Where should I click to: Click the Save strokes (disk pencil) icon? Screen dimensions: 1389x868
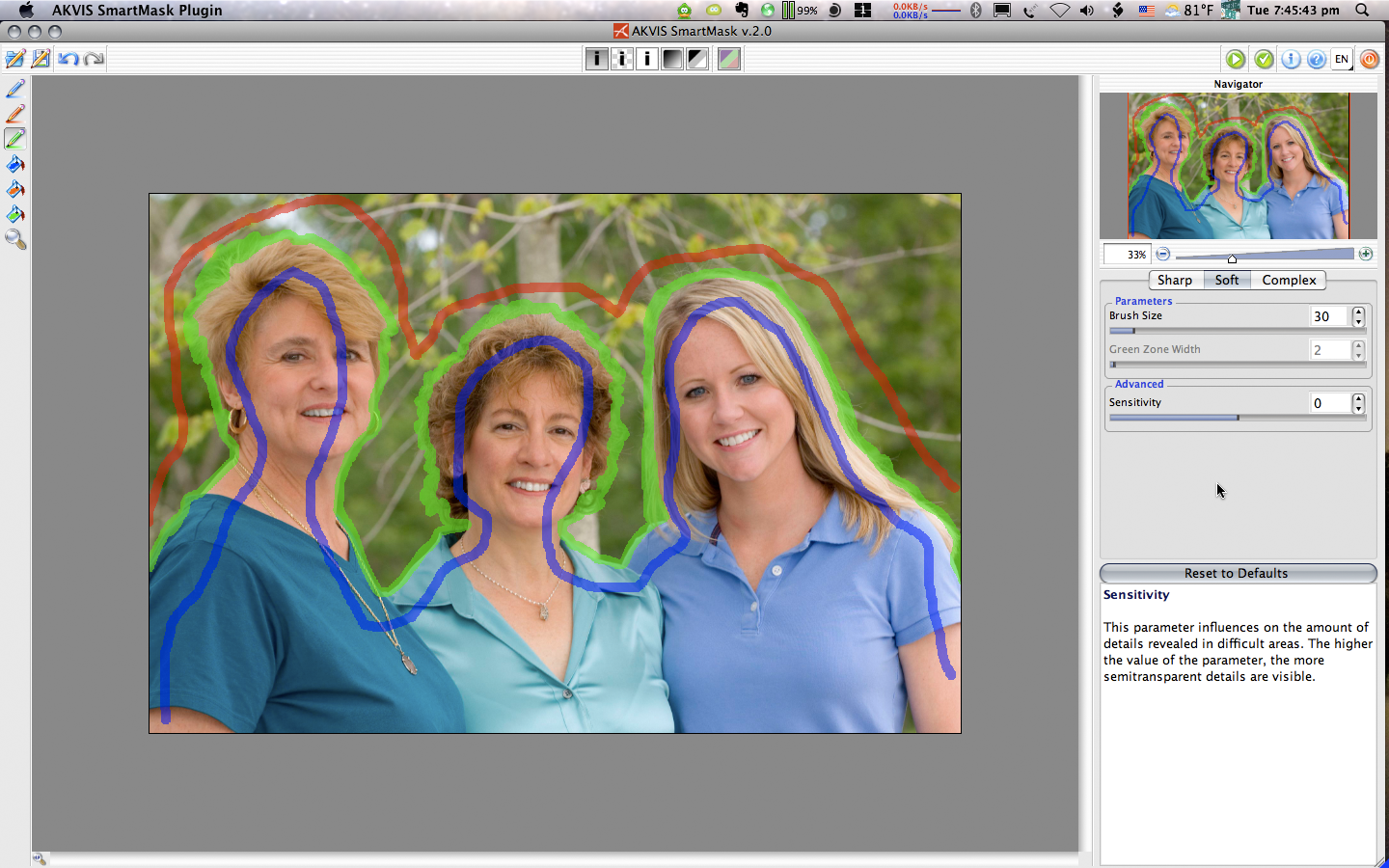click(41, 59)
